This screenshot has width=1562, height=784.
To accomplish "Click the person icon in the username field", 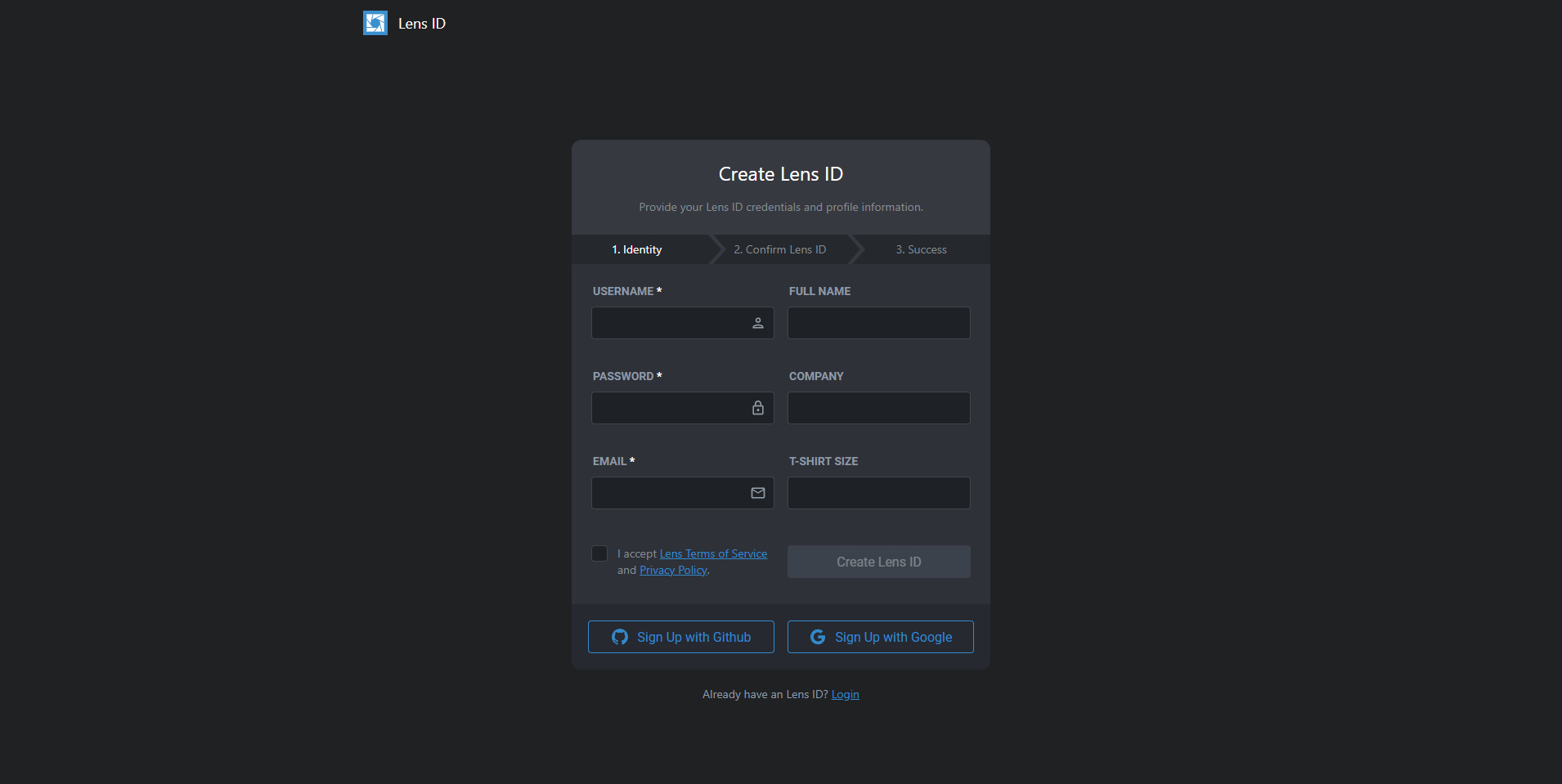I will pyautogui.click(x=757, y=323).
